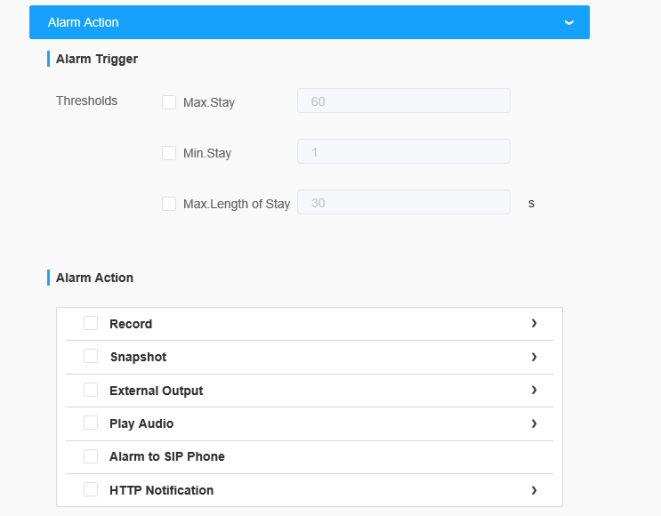Collapse the Alarm Action panel header chevron
This screenshot has width=661, height=516.
point(568,22)
